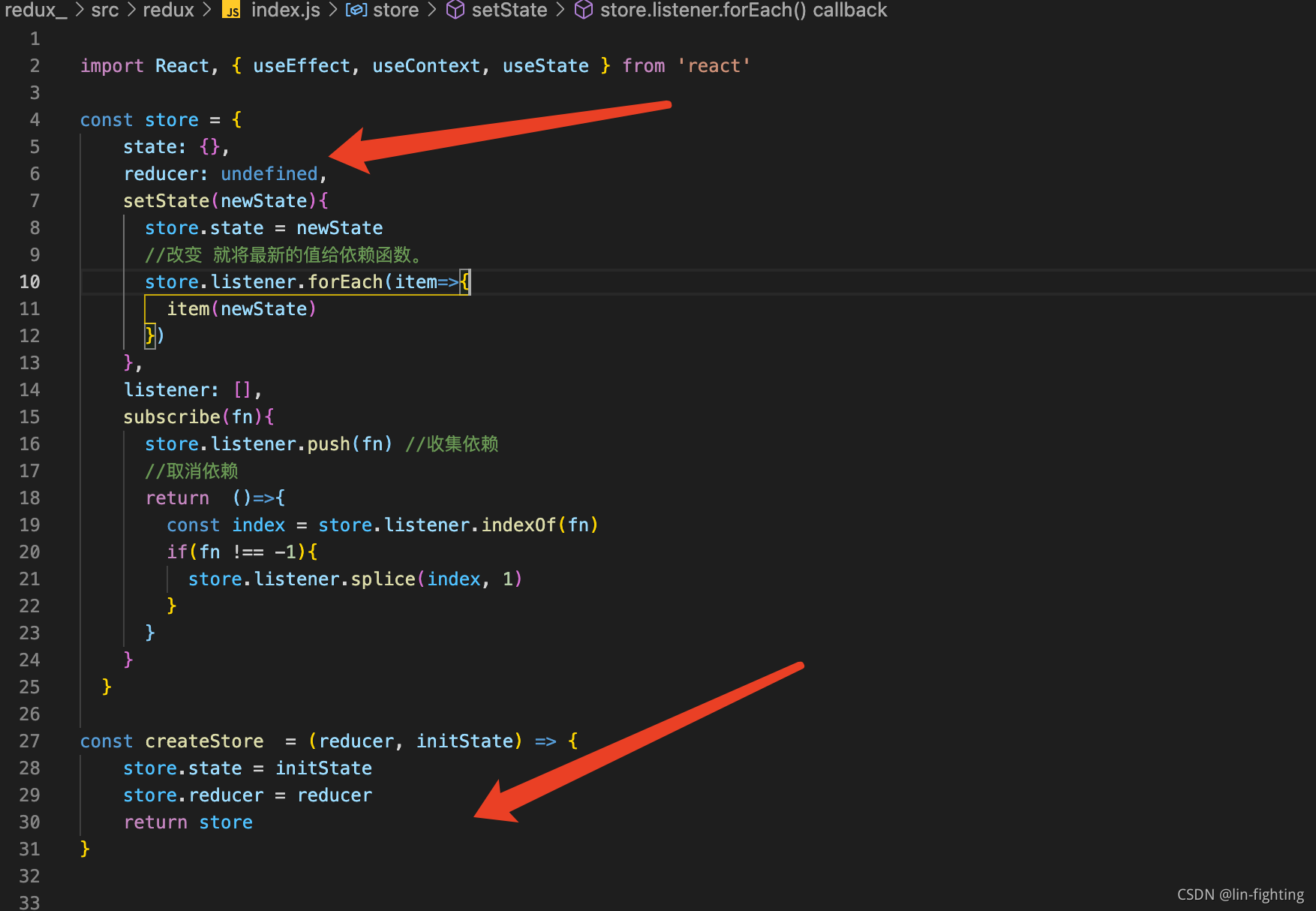Expand the chevron after src breadcrumb
This screenshot has height=911, width=1316.
131,11
